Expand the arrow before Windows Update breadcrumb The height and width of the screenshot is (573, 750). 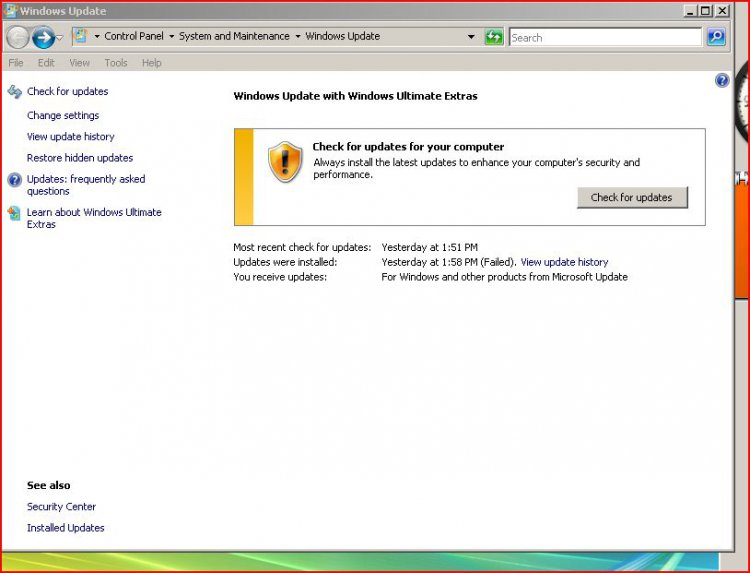pos(298,36)
